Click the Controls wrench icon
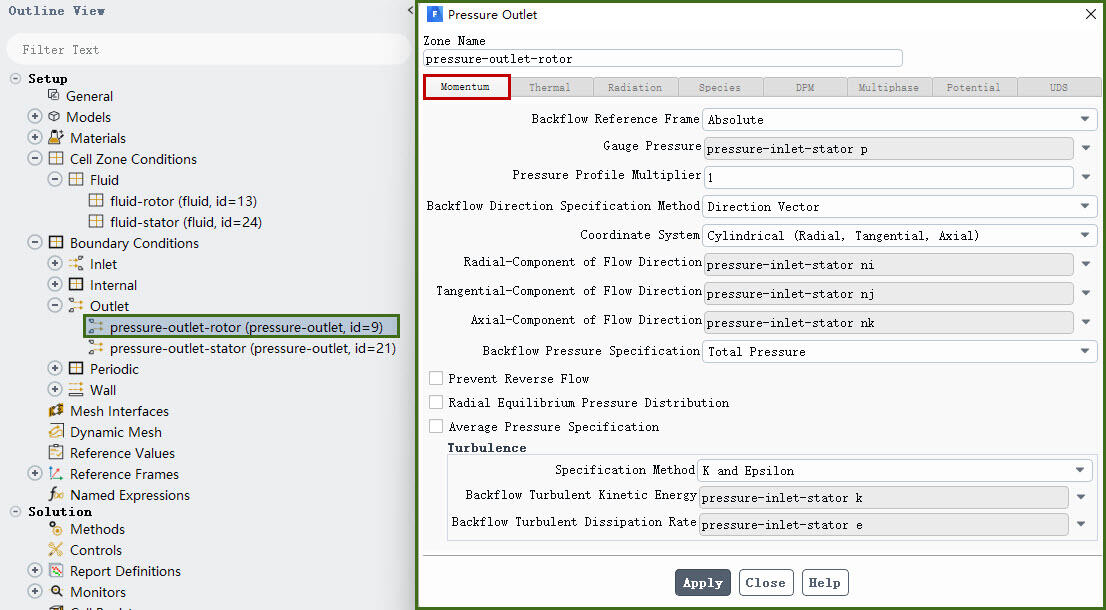 (56, 550)
